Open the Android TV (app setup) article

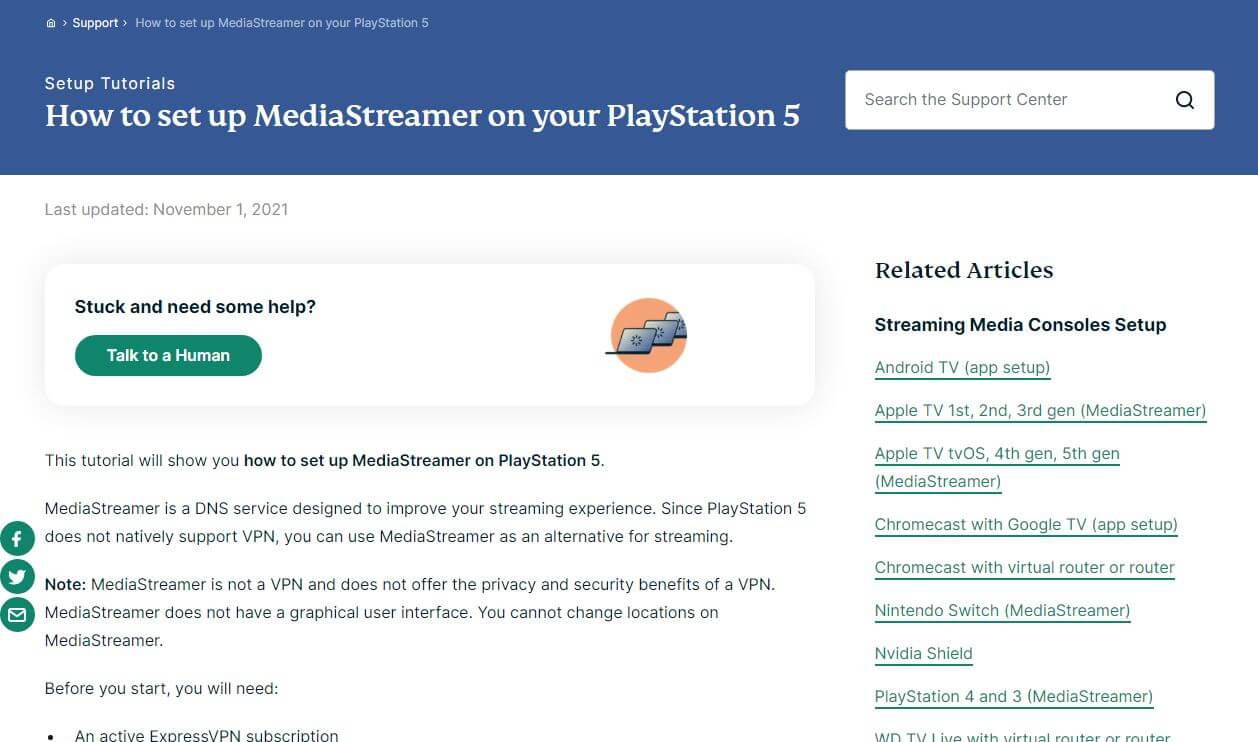tap(962, 368)
